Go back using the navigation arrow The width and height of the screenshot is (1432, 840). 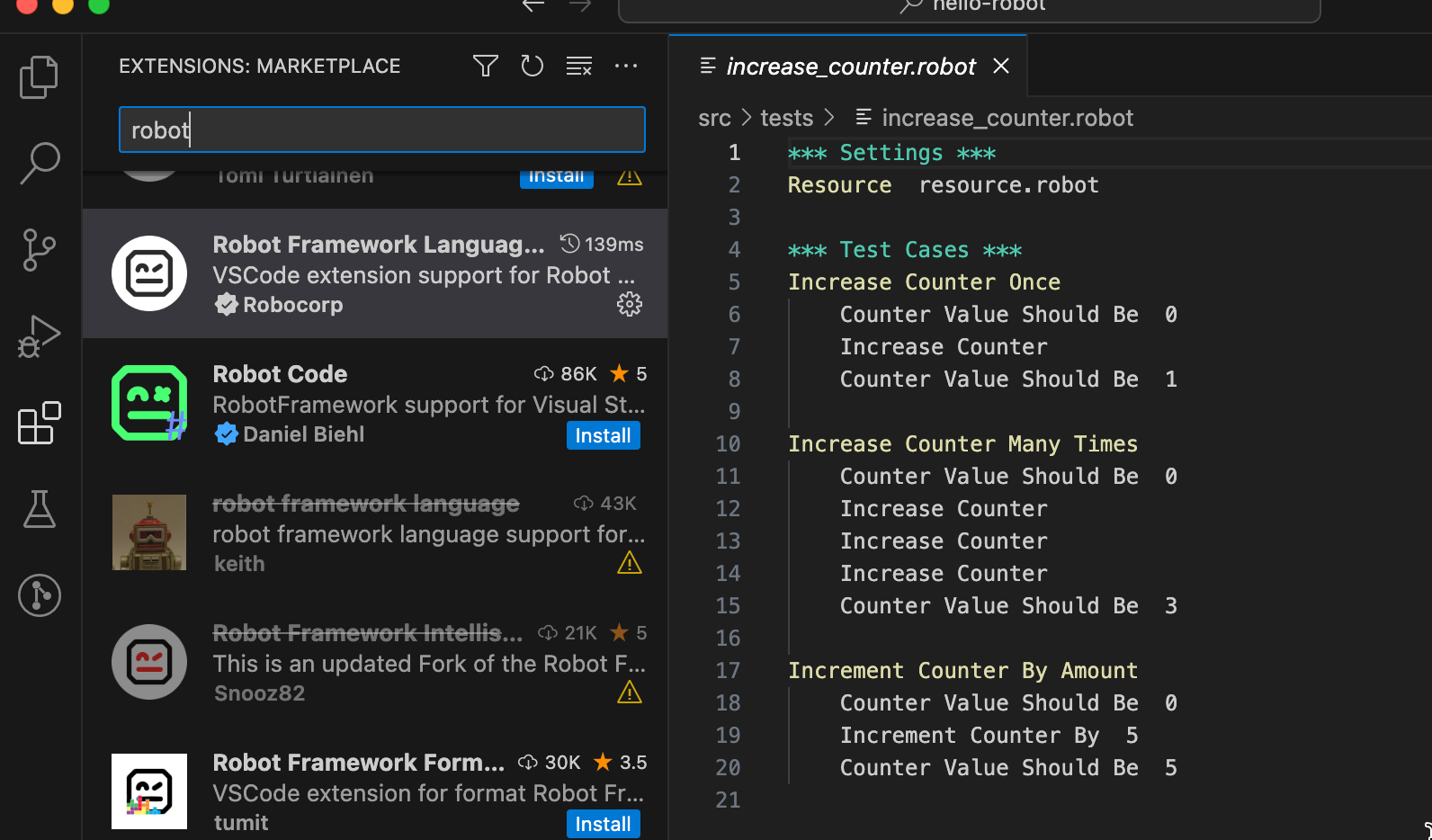click(533, 5)
